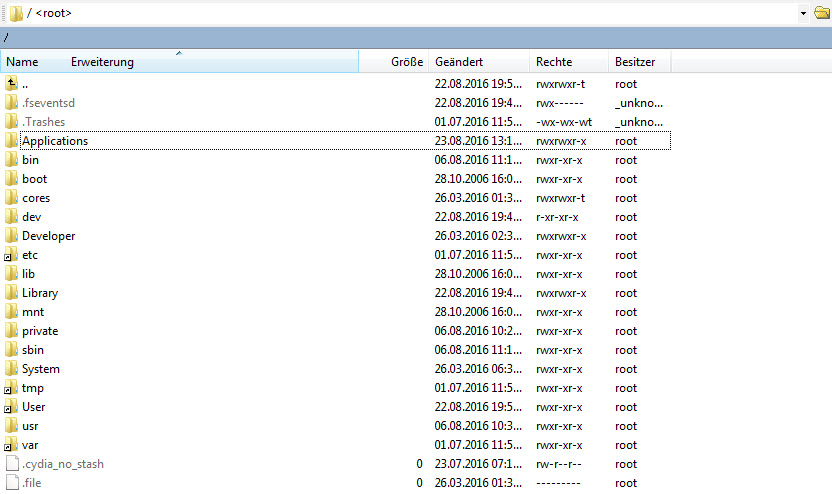The height and width of the screenshot is (494, 832).
Task: Select the tmp symlink folder icon
Action: click(12, 388)
